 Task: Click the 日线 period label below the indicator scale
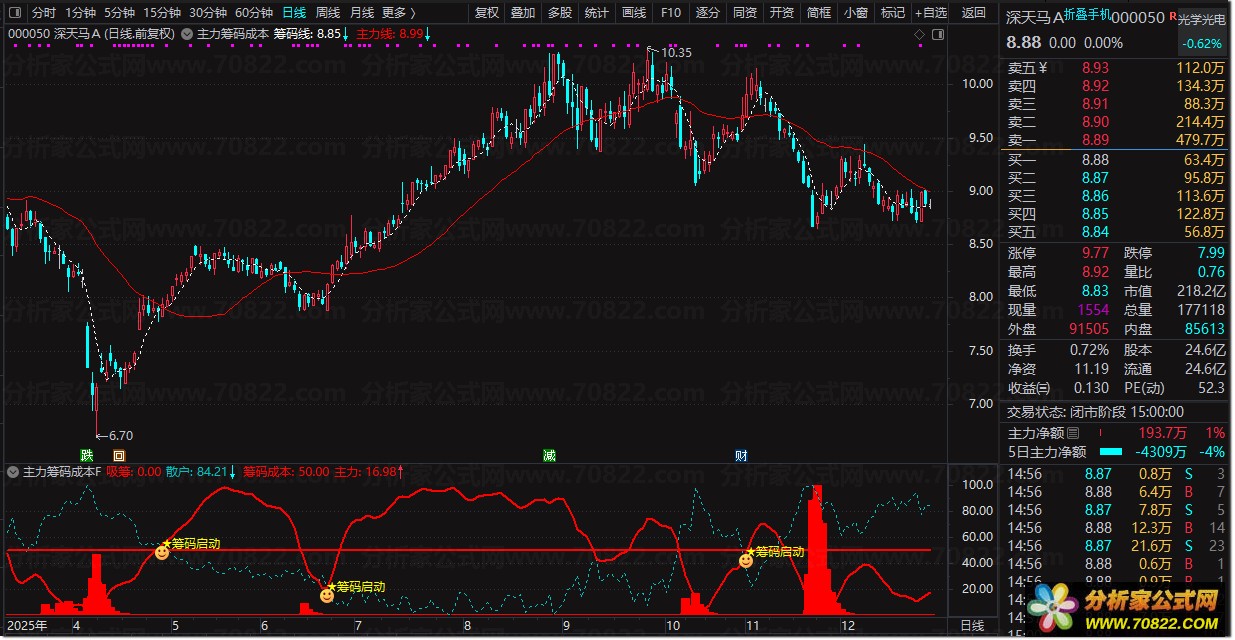tap(971, 626)
